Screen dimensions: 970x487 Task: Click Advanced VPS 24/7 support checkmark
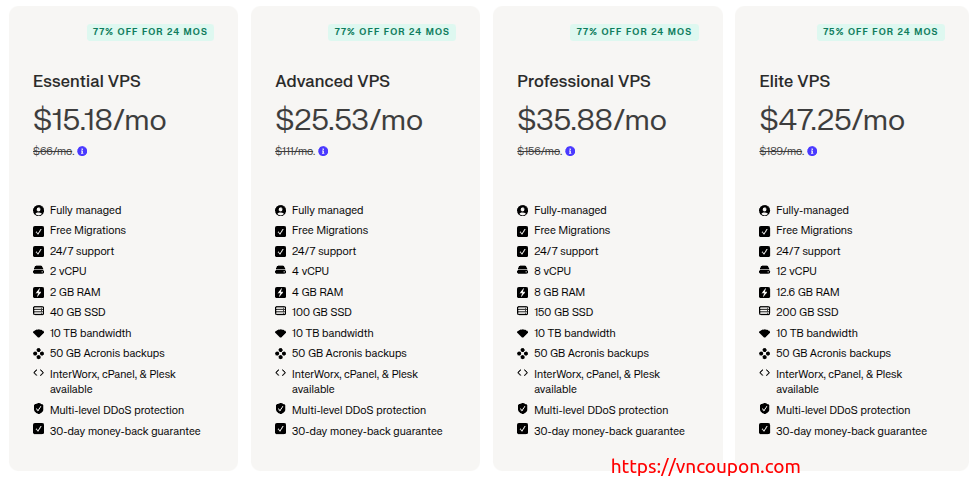point(281,251)
